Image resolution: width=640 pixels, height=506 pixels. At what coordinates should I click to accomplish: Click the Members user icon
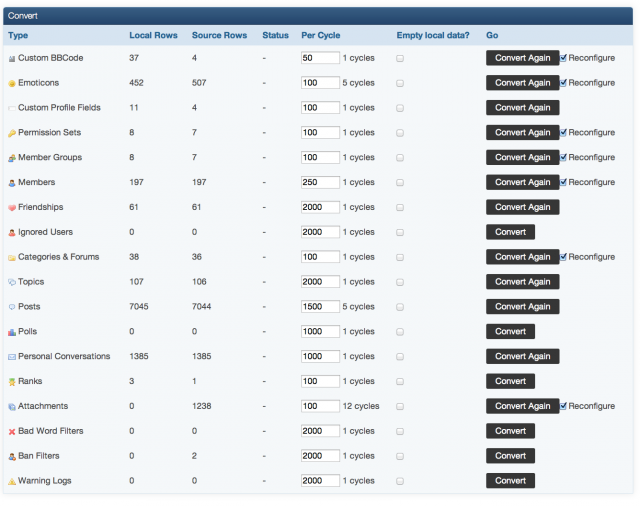coord(12,183)
